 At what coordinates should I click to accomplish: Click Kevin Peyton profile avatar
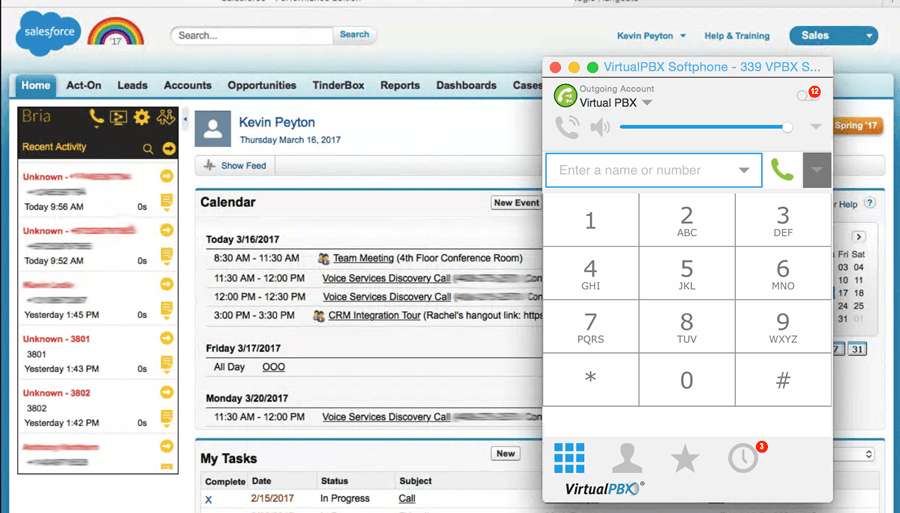tap(213, 129)
